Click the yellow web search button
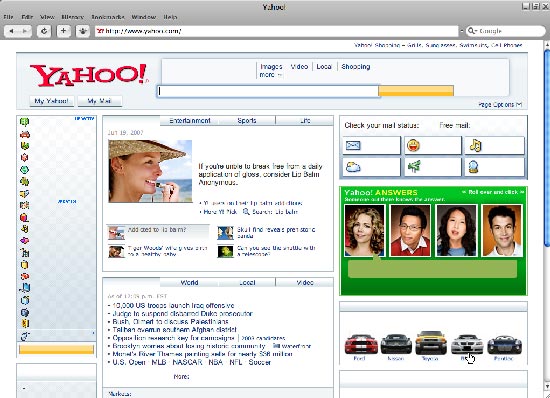 point(416,91)
